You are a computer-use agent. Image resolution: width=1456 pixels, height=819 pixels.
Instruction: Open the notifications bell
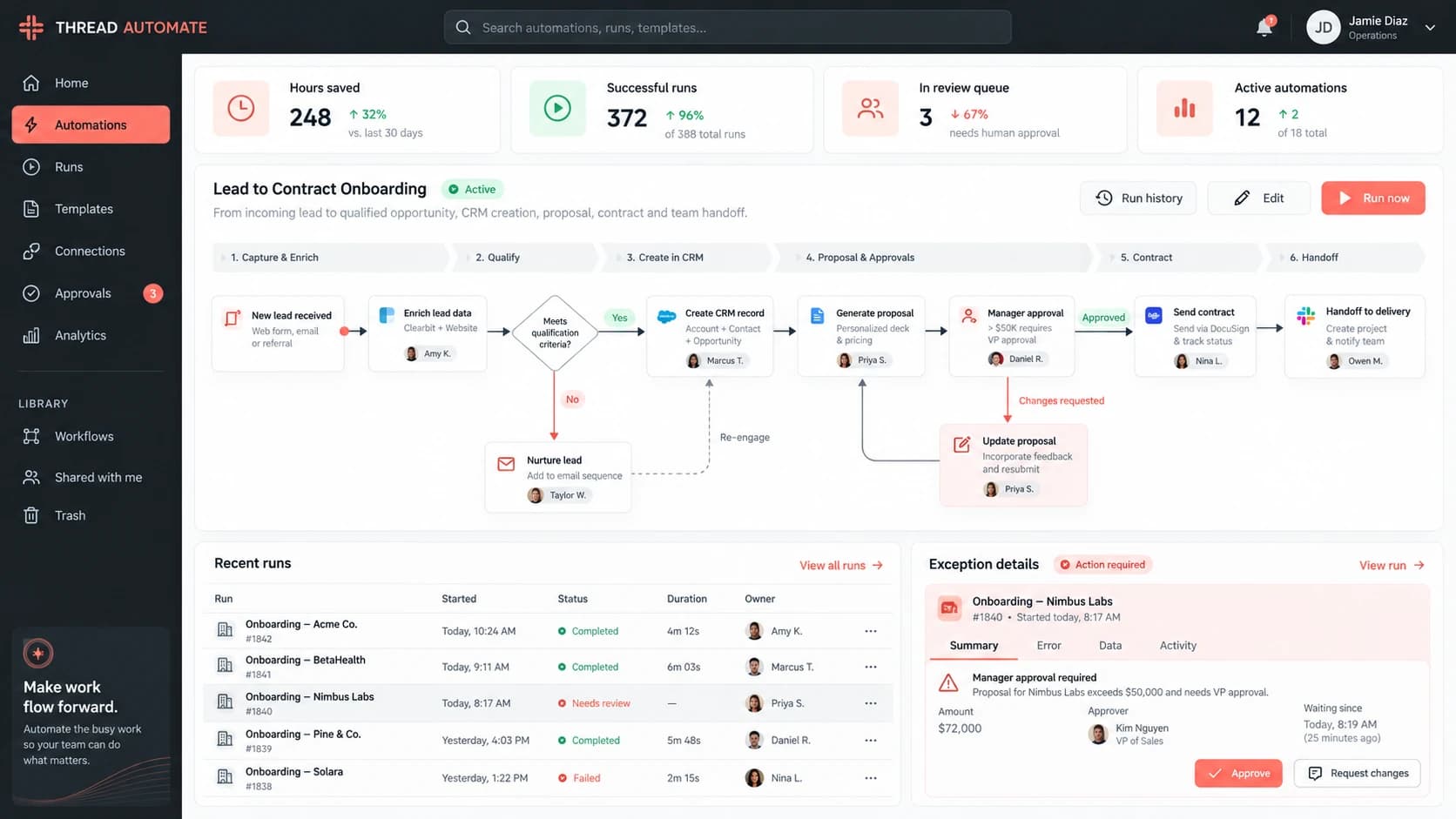(1264, 27)
